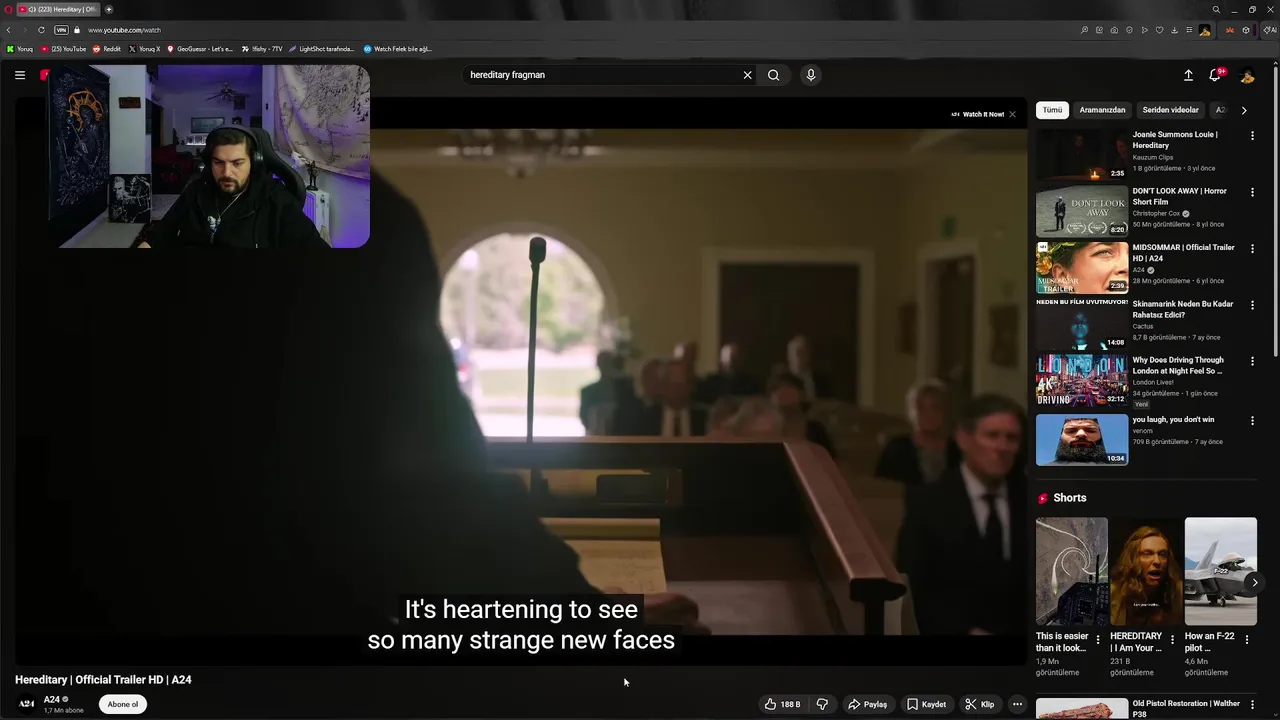Image resolution: width=1280 pixels, height=720 pixels.
Task: Open options for London driving video
Action: 1252,361
